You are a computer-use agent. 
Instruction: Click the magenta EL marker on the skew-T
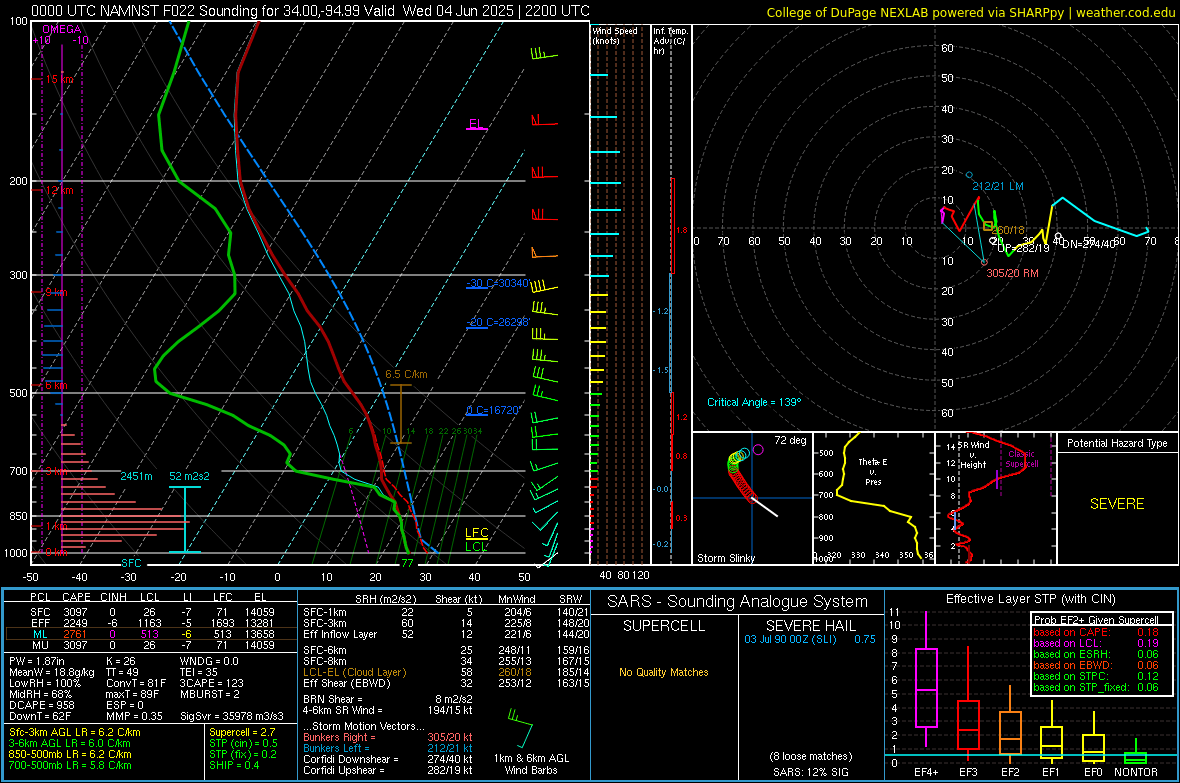[476, 123]
